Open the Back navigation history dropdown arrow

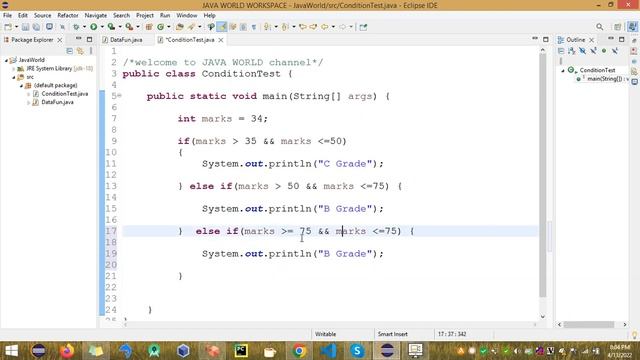pos(333,27)
